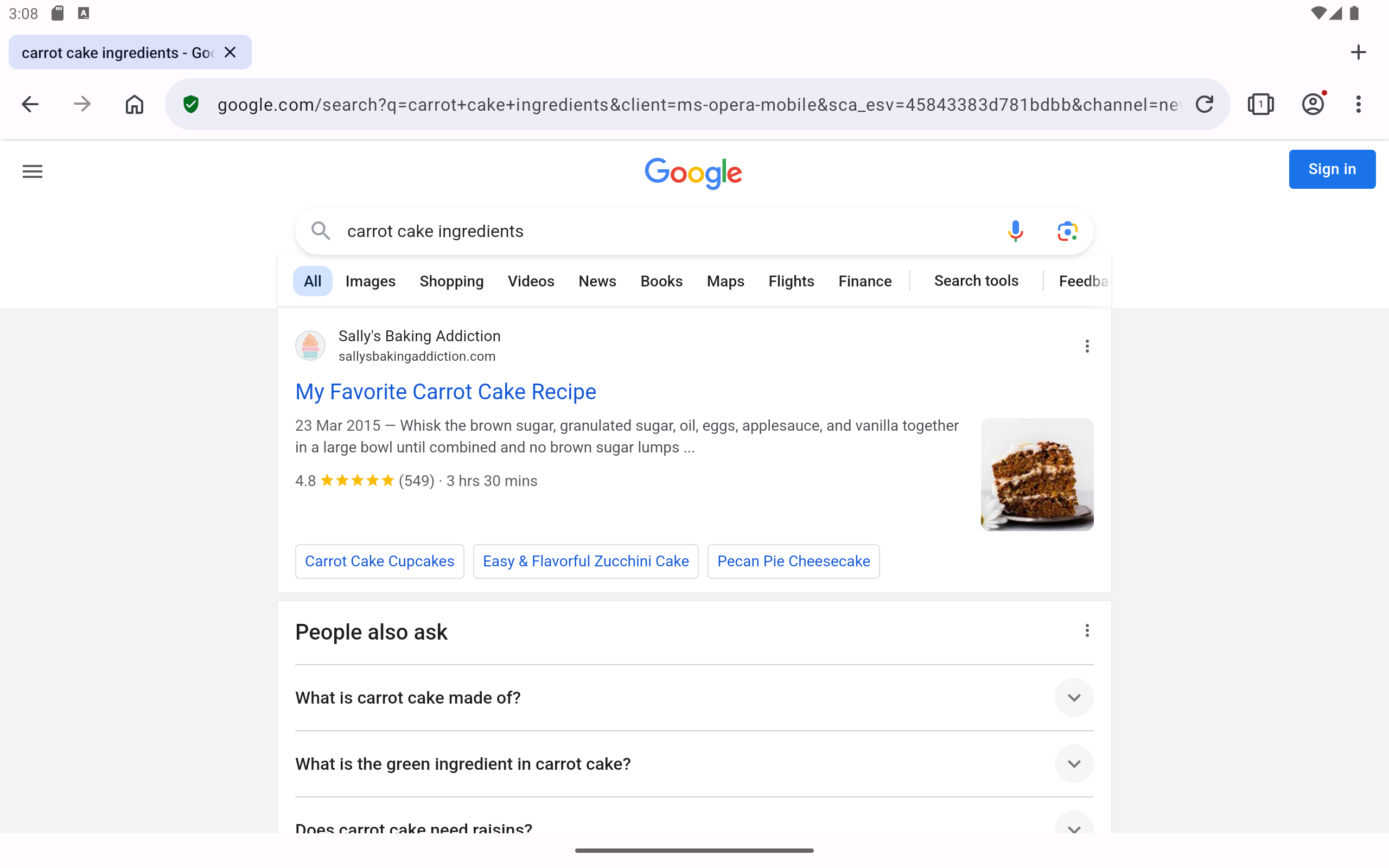The height and width of the screenshot is (868, 1389).
Task: Click the site security shield icon
Action: point(191,105)
